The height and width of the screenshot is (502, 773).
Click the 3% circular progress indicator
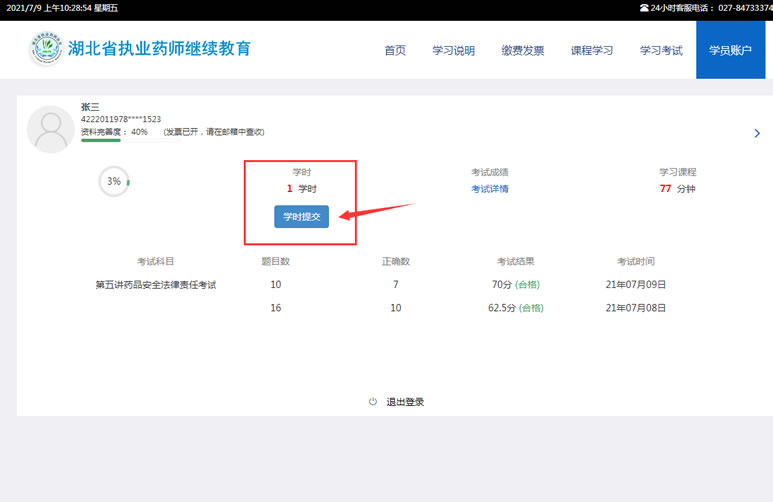pos(114,181)
